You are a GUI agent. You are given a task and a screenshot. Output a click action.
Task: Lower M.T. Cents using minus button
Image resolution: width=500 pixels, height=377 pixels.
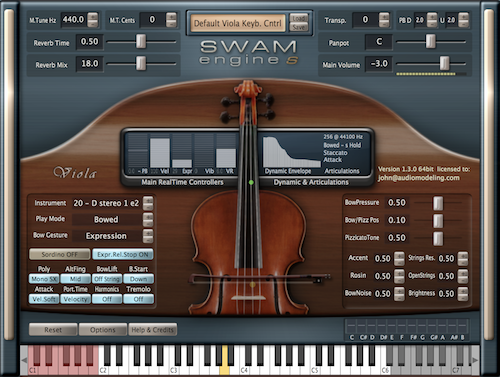171,24
